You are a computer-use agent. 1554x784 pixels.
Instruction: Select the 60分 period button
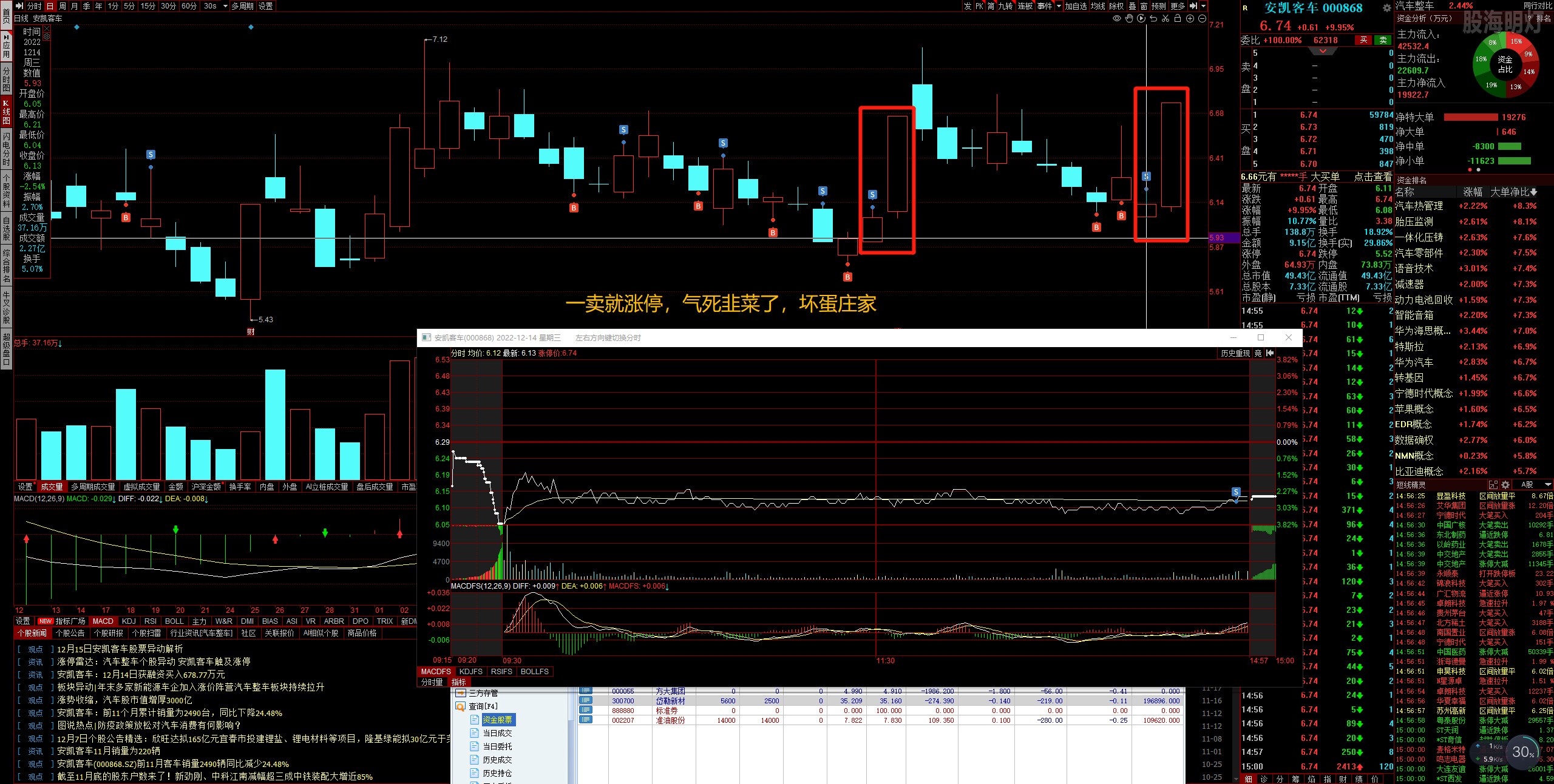(x=189, y=6)
